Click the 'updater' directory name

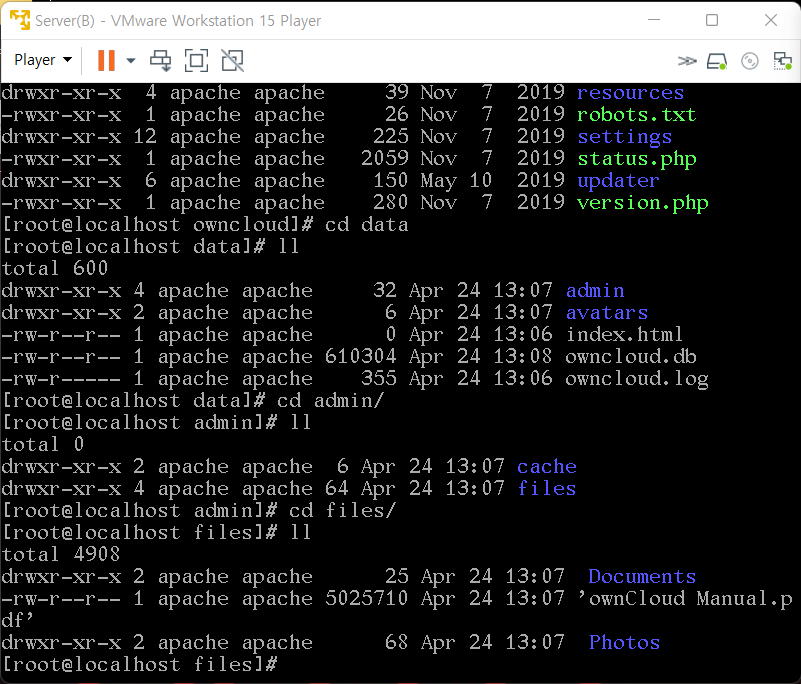click(x=618, y=181)
